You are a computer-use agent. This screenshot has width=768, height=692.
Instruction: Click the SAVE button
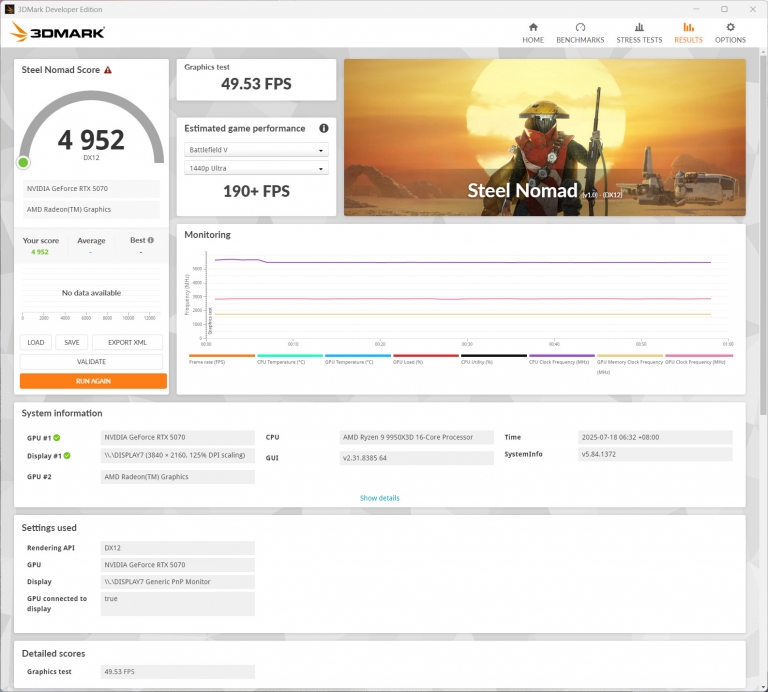[x=72, y=342]
